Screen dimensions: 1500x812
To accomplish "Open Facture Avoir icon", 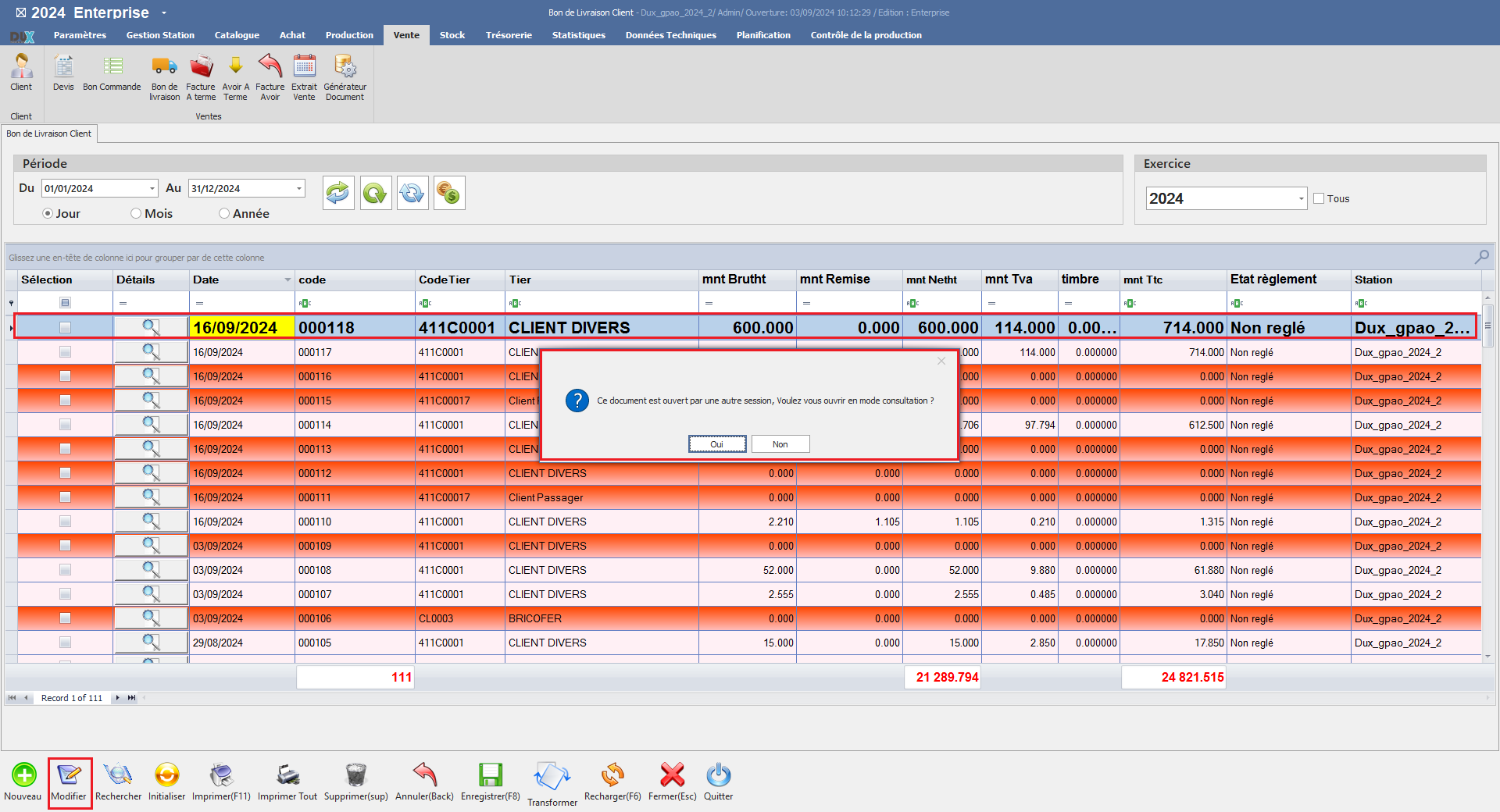I will coord(270,66).
